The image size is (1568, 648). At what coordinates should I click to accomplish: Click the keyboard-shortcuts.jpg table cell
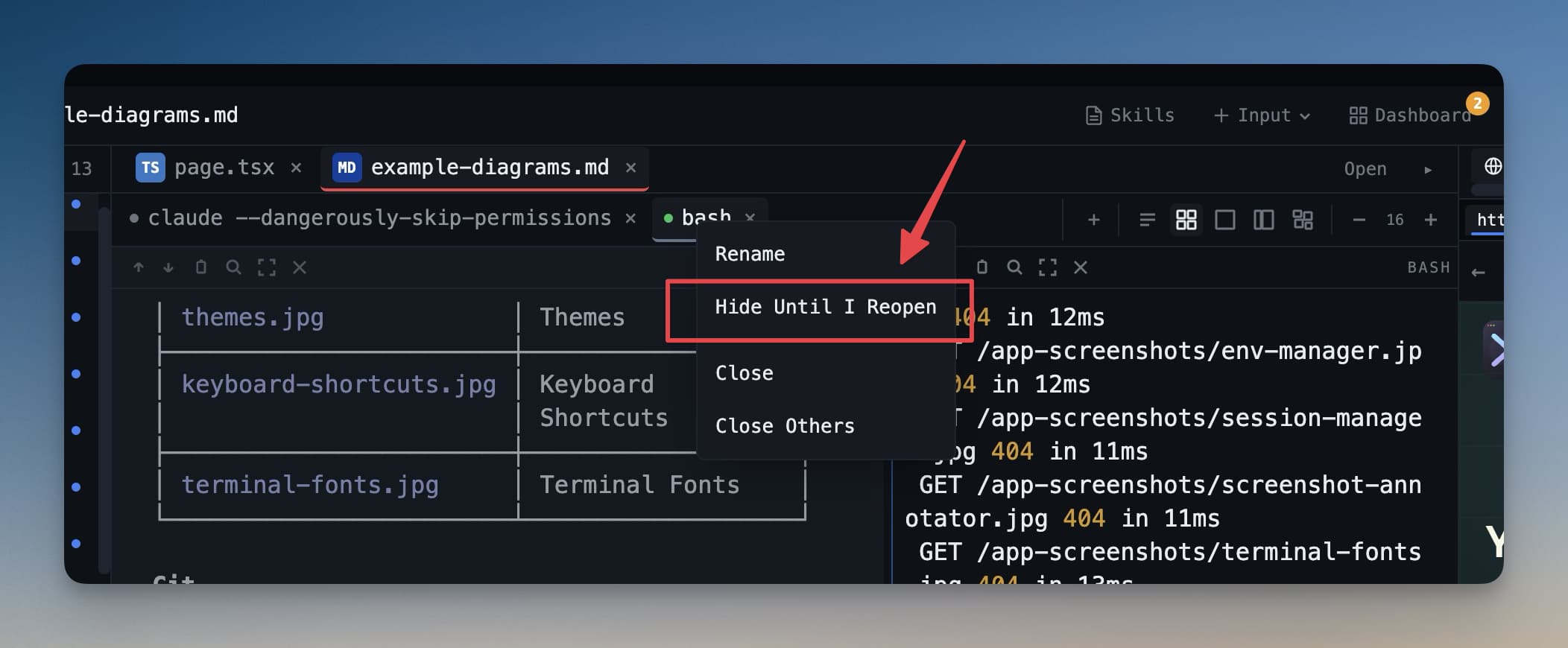(339, 385)
